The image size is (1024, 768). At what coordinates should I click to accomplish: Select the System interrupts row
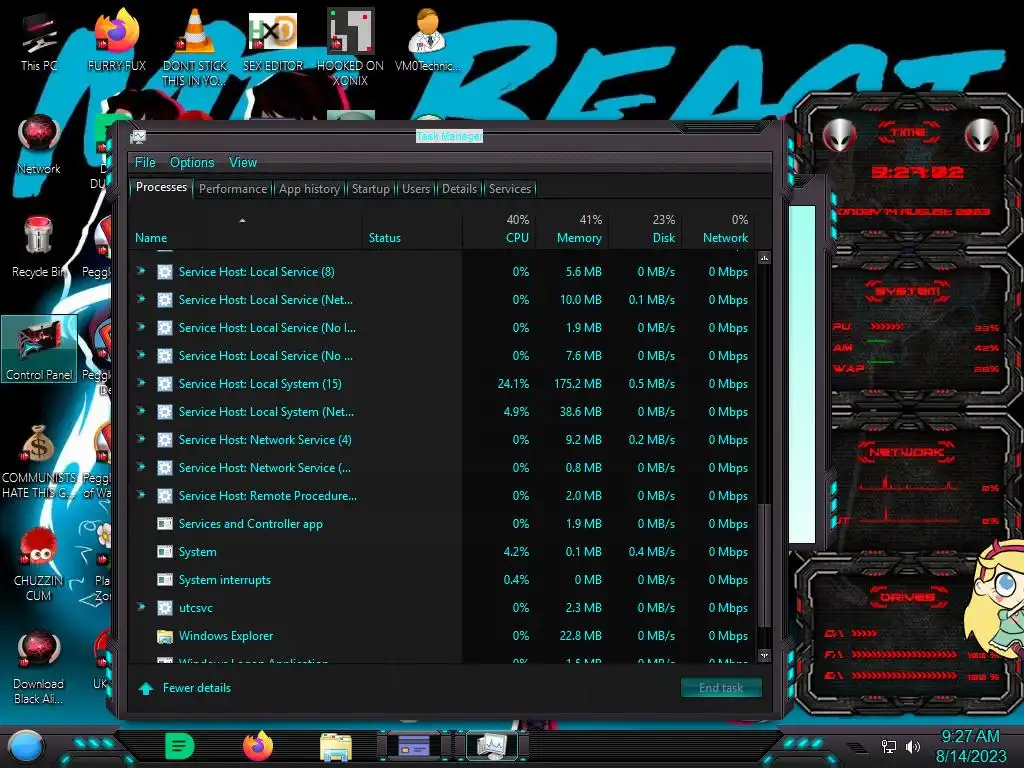point(443,580)
